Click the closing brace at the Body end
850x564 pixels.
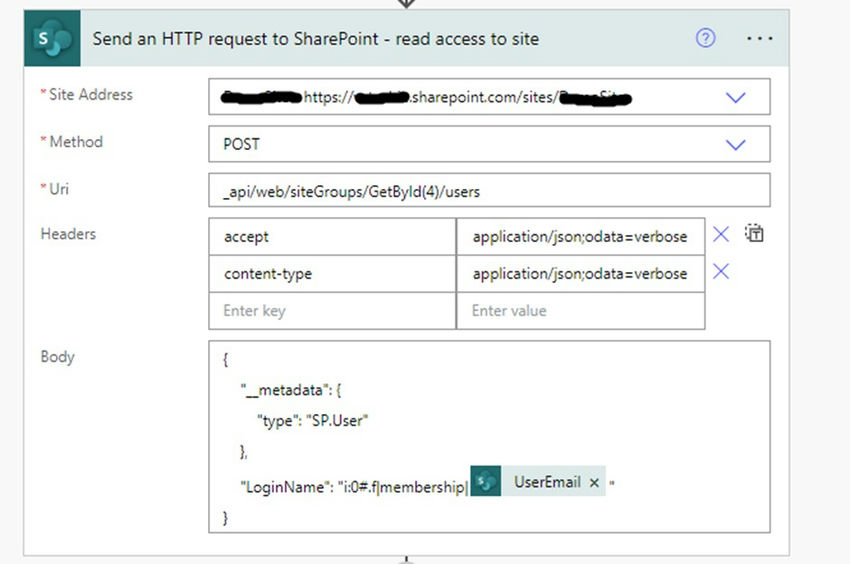(x=226, y=518)
